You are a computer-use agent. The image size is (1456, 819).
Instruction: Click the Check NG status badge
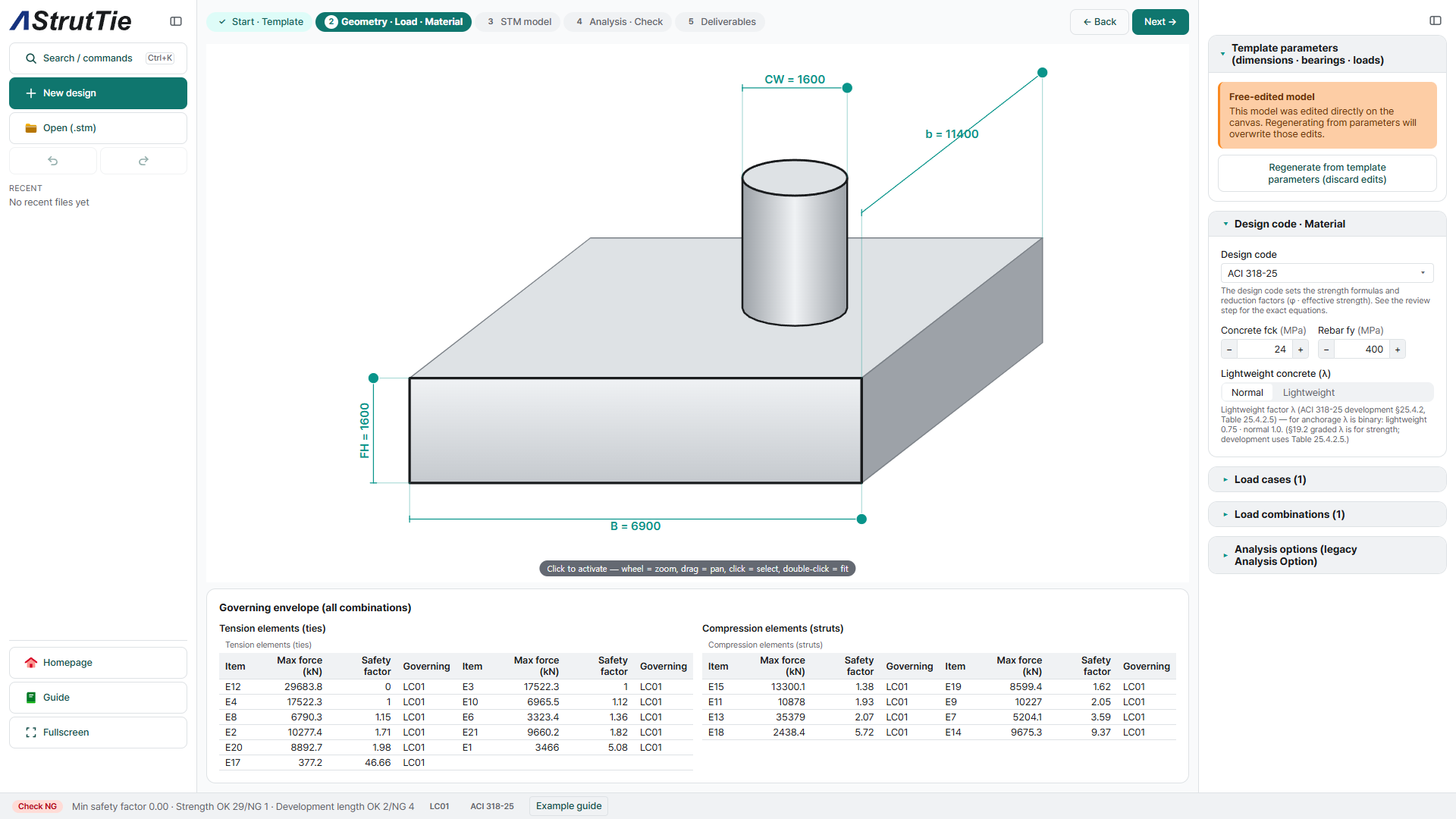[37, 806]
